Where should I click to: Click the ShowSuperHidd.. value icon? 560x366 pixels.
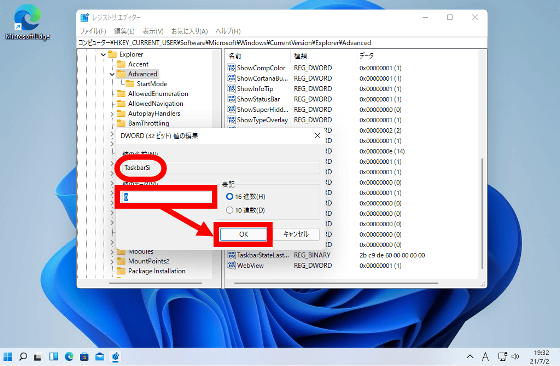click(231, 109)
